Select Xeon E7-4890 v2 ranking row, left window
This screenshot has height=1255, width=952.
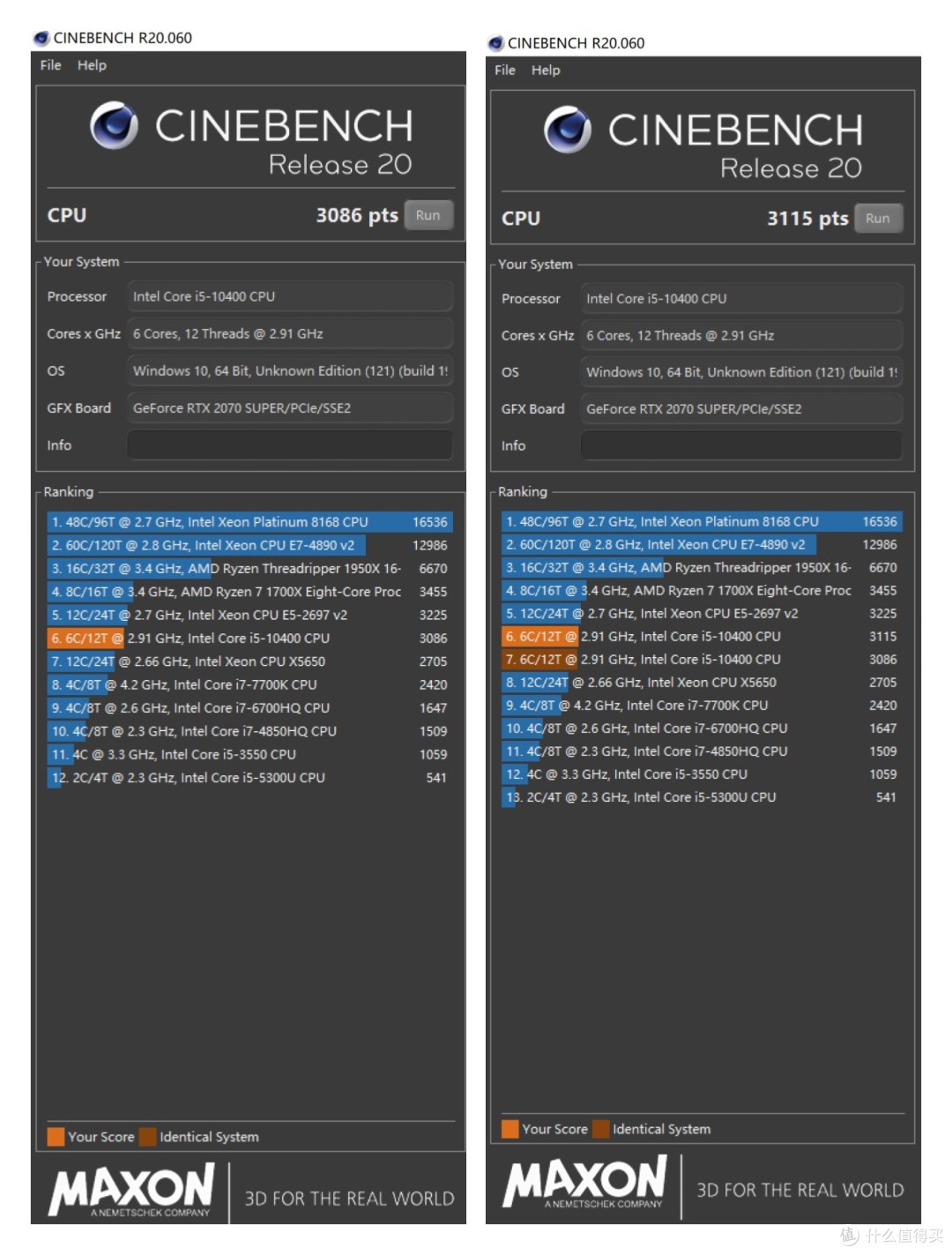click(249, 545)
